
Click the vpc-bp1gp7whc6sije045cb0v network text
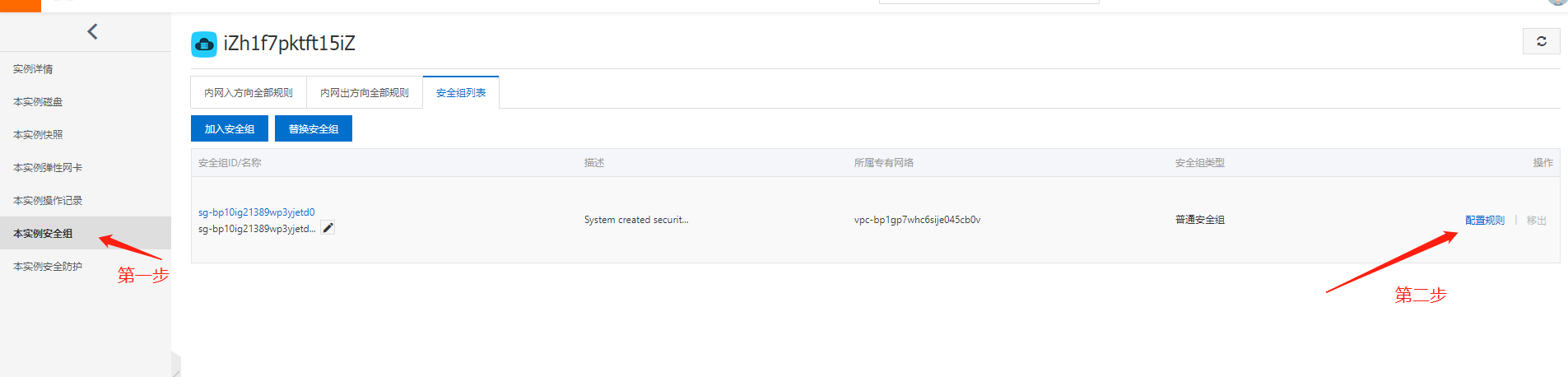(917, 220)
